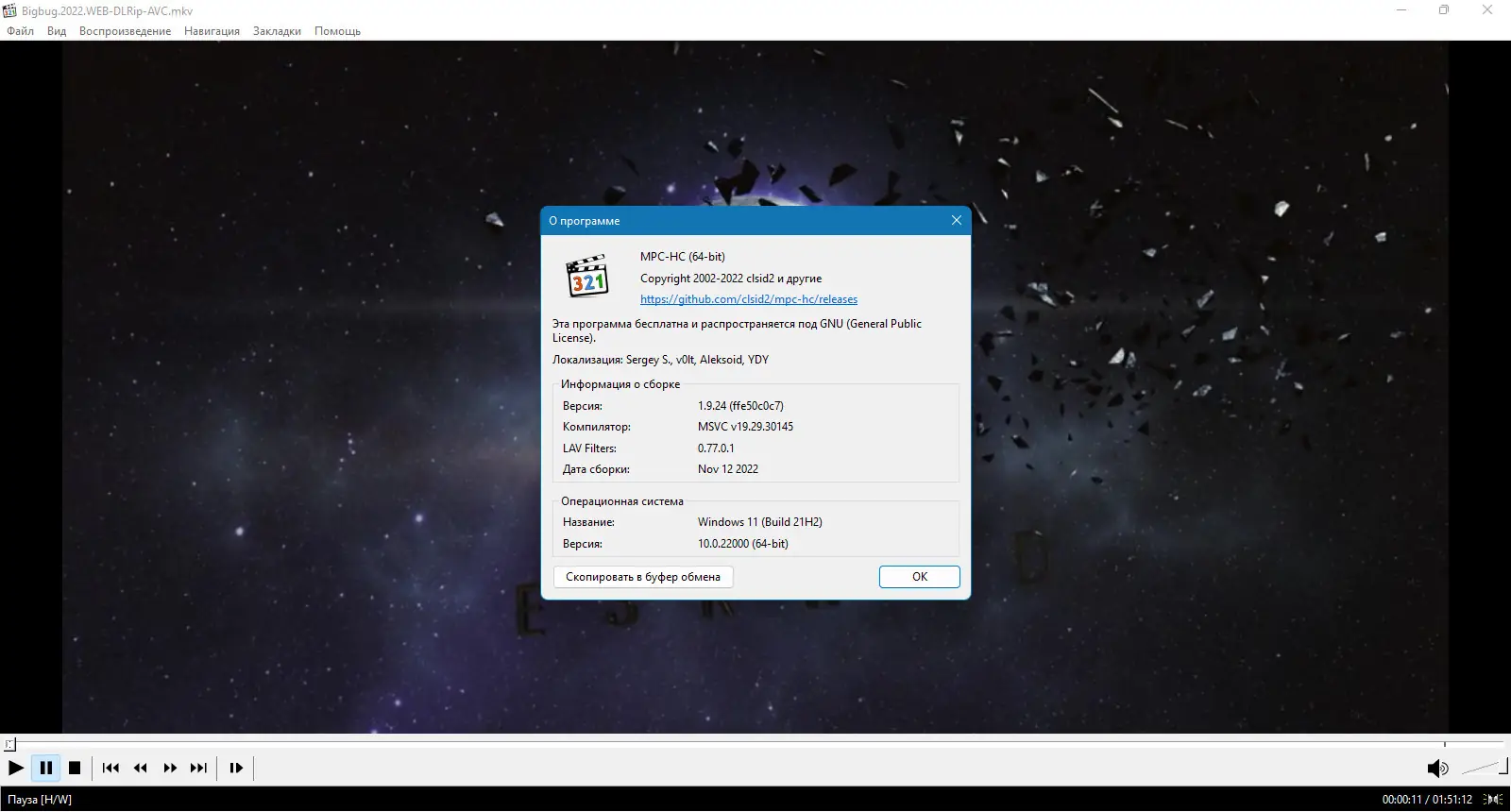1511x812 pixels.
Task: Confirm the dialog with OK
Action: [x=919, y=577]
